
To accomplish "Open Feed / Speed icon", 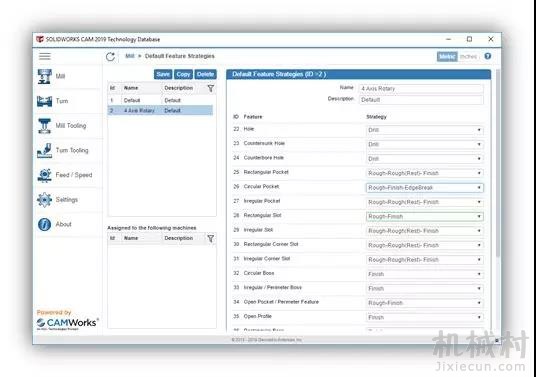I will pyautogui.click(x=45, y=175).
